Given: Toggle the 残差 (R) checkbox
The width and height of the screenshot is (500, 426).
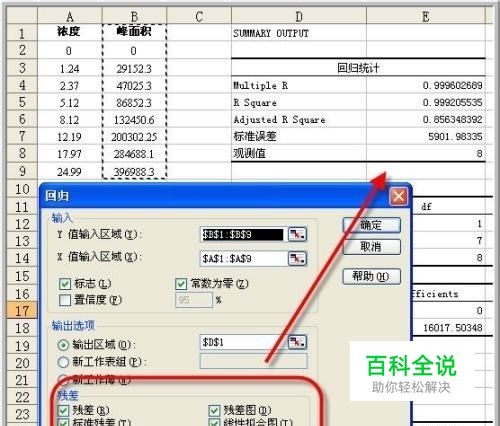Looking at the screenshot, I should pyautogui.click(x=63, y=410).
